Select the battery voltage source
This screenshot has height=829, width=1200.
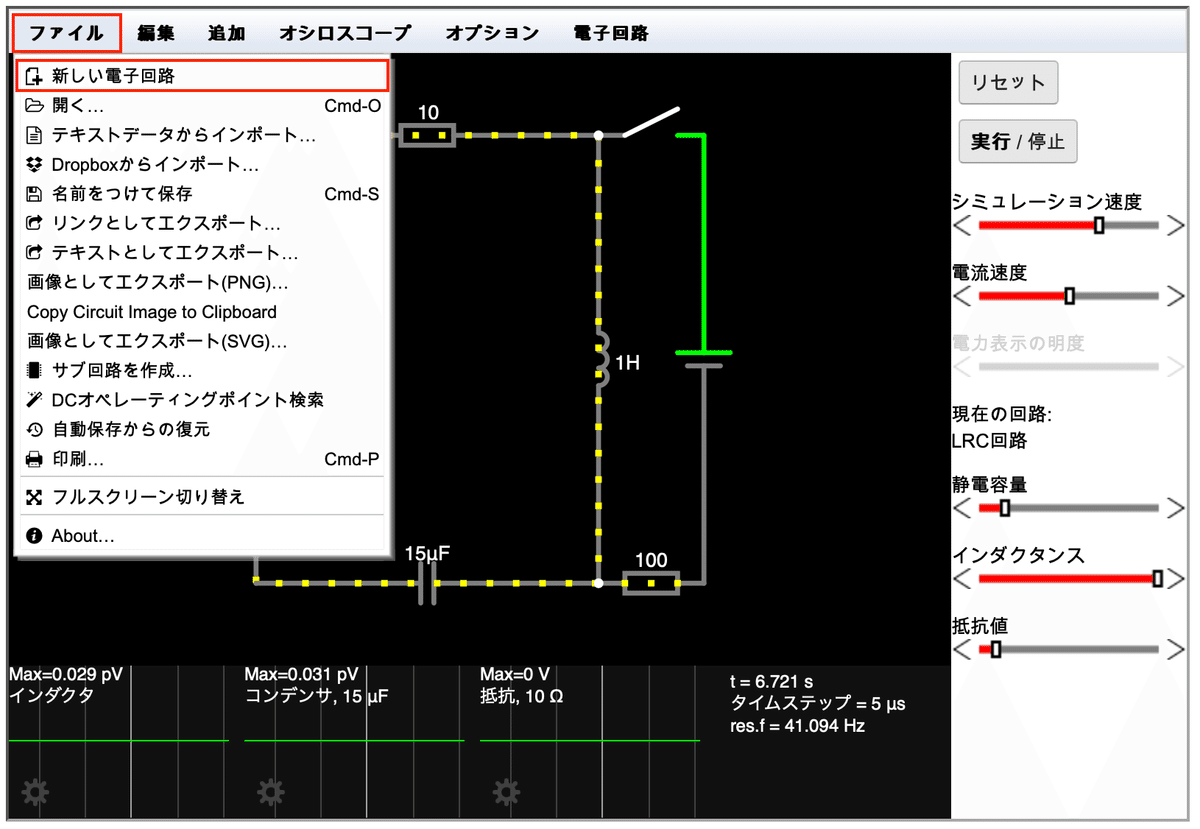pyautogui.click(x=704, y=358)
